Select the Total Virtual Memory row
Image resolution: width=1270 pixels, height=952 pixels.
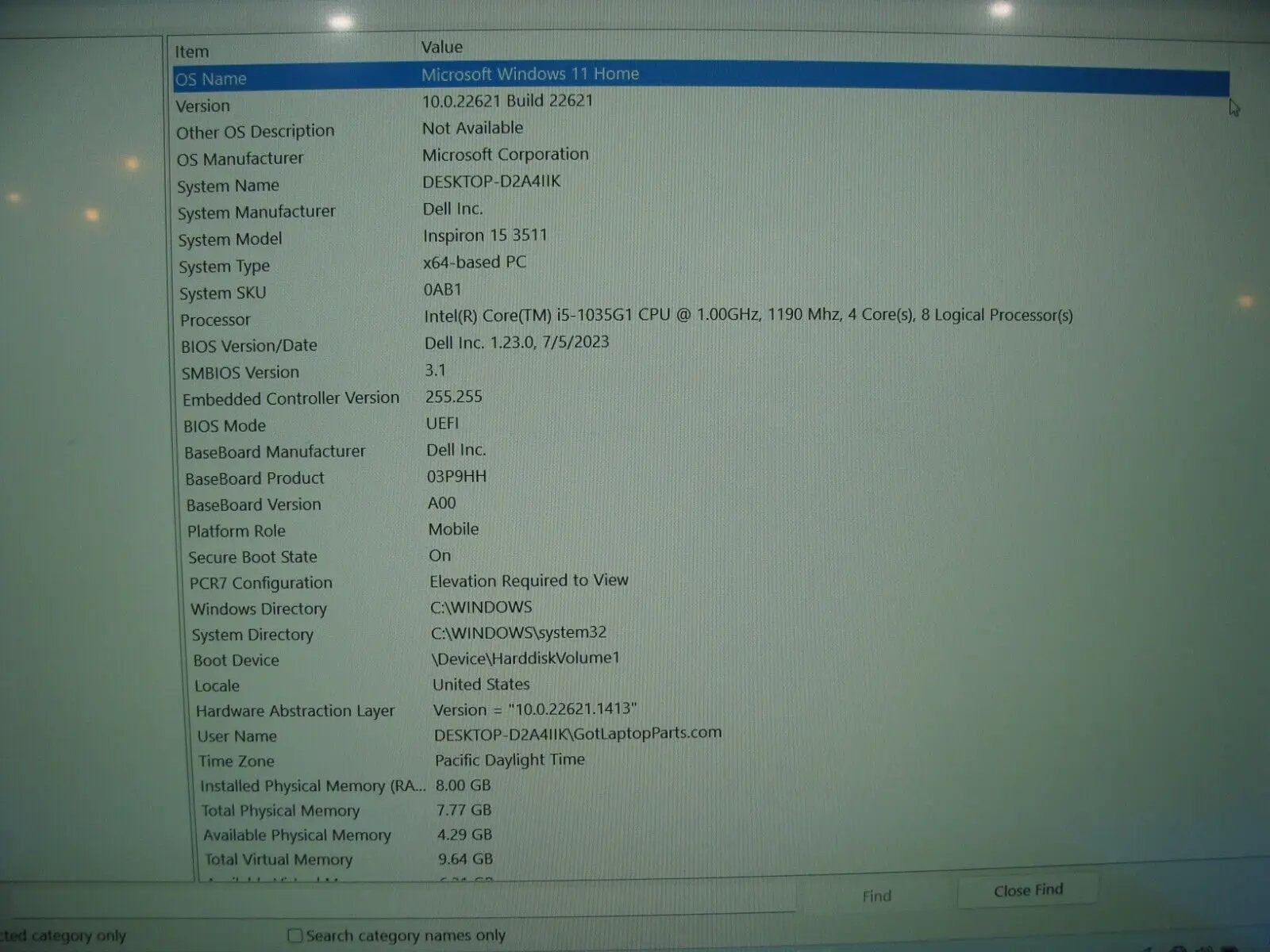279,859
